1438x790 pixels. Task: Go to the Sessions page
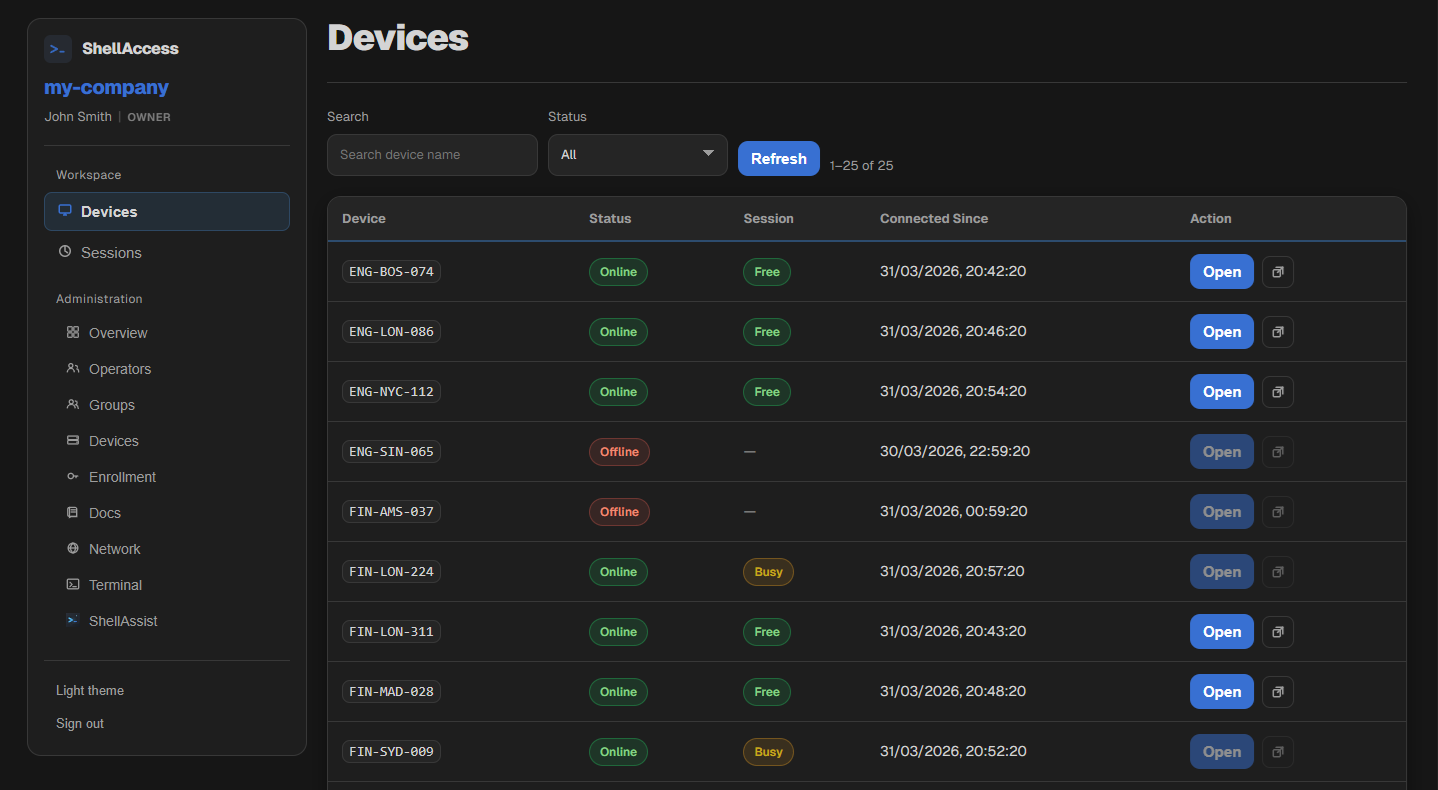[x=167, y=253]
